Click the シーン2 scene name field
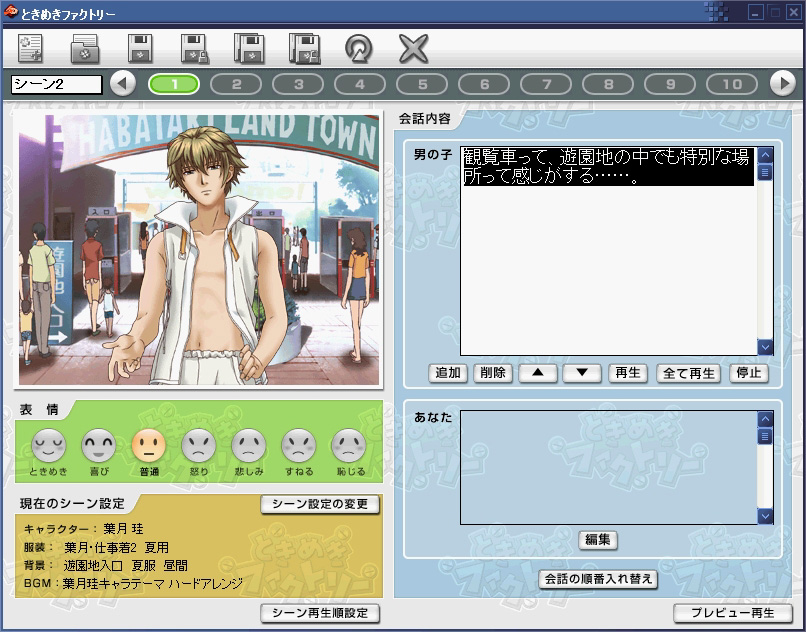The width and height of the screenshot is (806, 632). [x=57, y=84]
